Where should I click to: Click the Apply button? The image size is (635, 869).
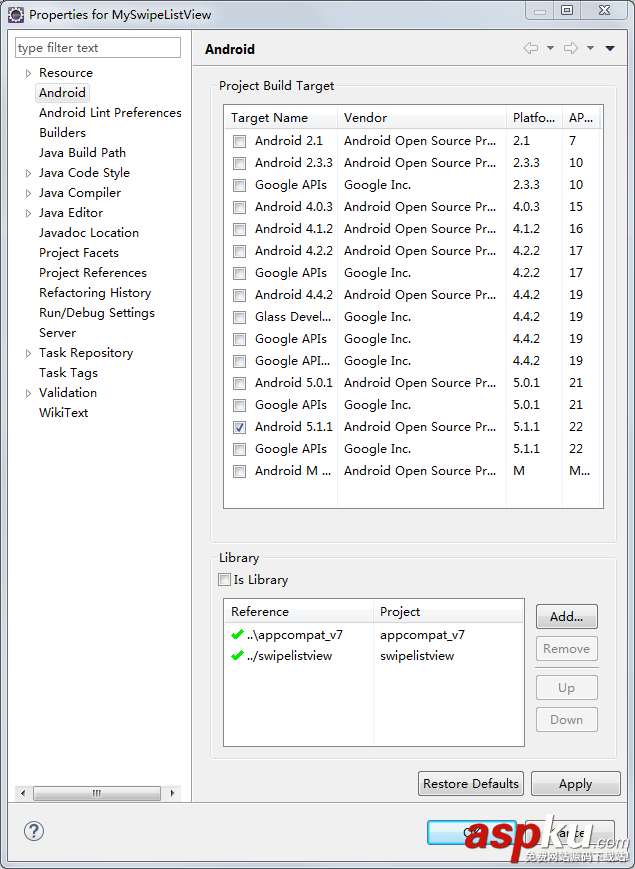[575, 783]
